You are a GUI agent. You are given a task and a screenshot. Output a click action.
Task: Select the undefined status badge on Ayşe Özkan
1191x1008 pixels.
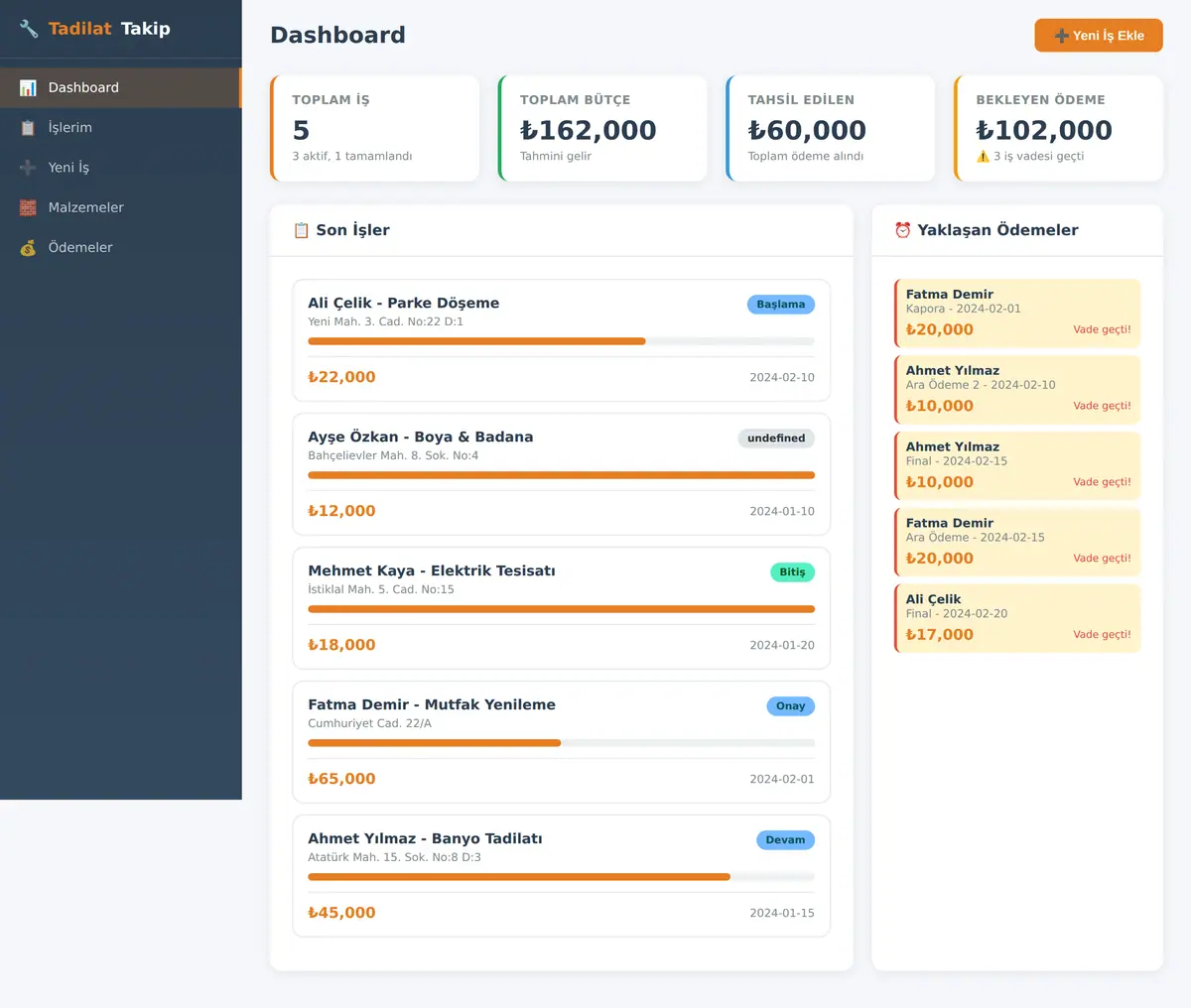pyautogui.click(x=776, y=439)
